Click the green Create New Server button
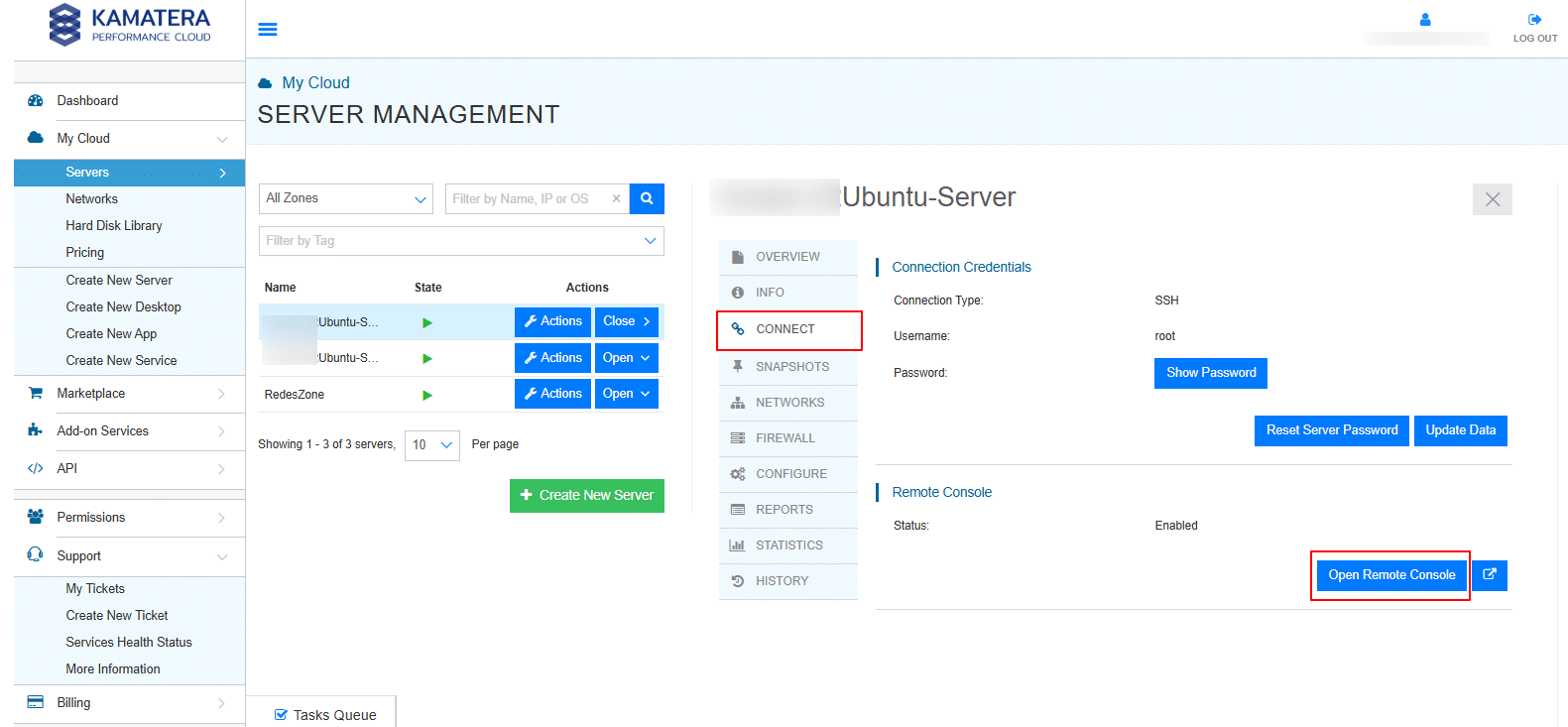Viewport: 1568px width, 727px height. (x=587, y=496)
